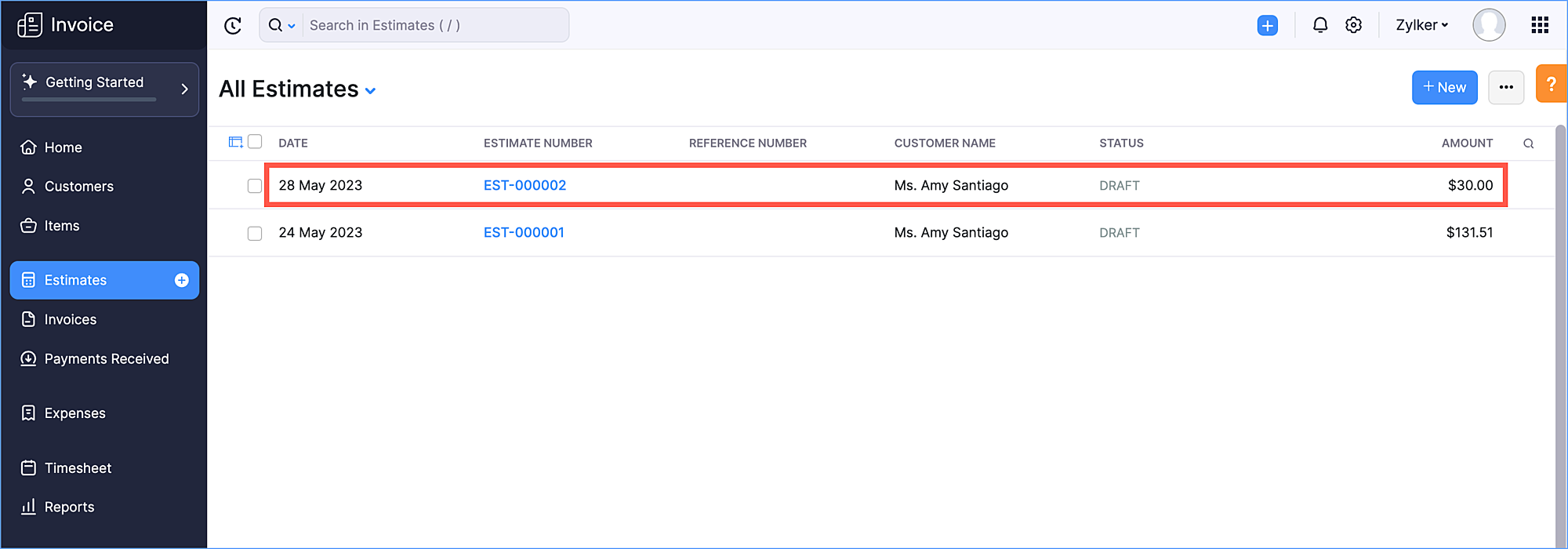Click the Search in Estimates field
The height and width of the screenshot is (549, 1568).
435,25
